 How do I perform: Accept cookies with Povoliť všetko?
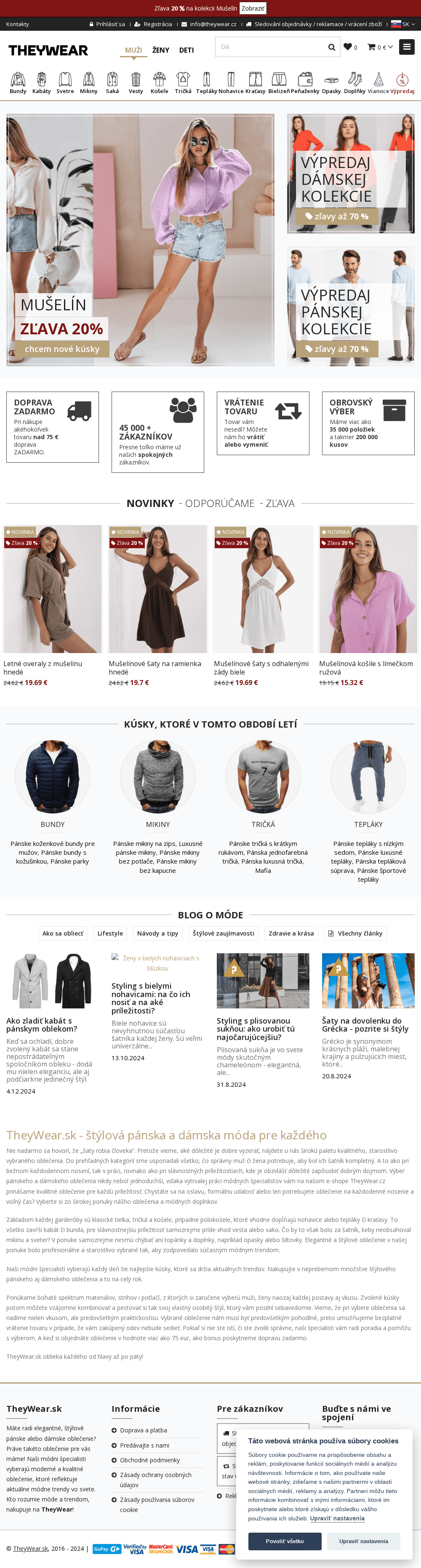coord(285,1541)
